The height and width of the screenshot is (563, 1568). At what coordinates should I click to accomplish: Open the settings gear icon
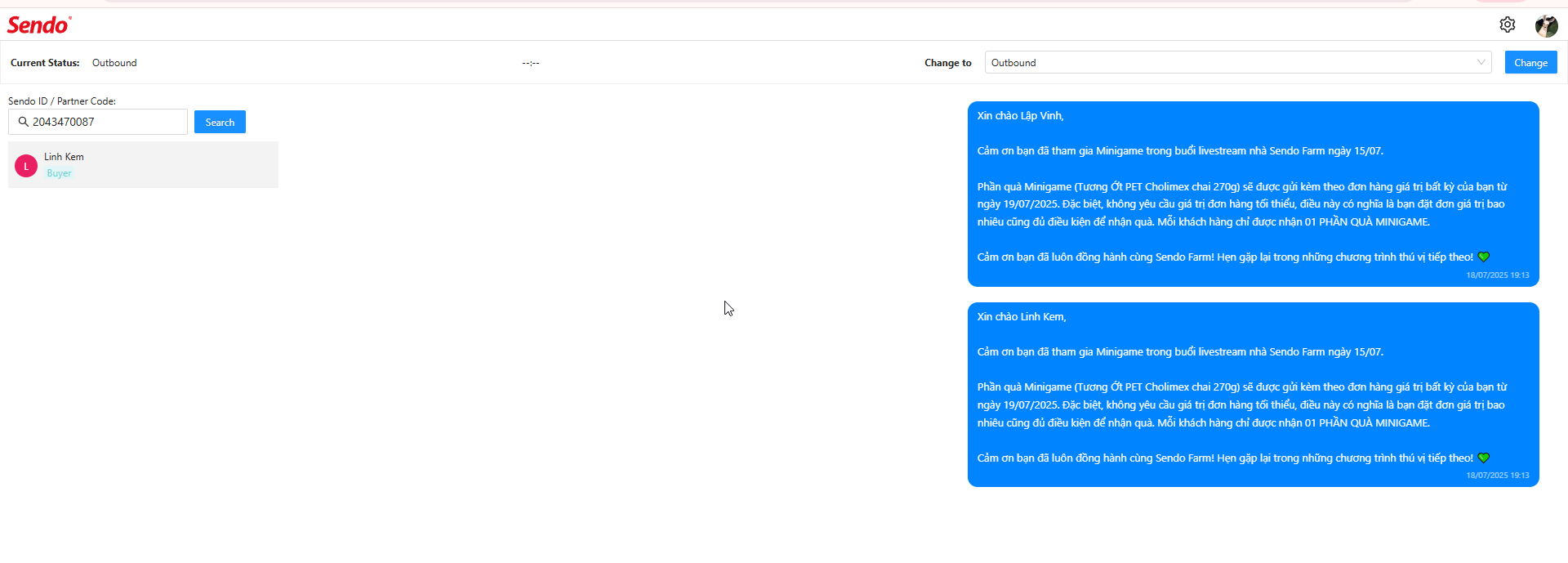pos(1508,25)
